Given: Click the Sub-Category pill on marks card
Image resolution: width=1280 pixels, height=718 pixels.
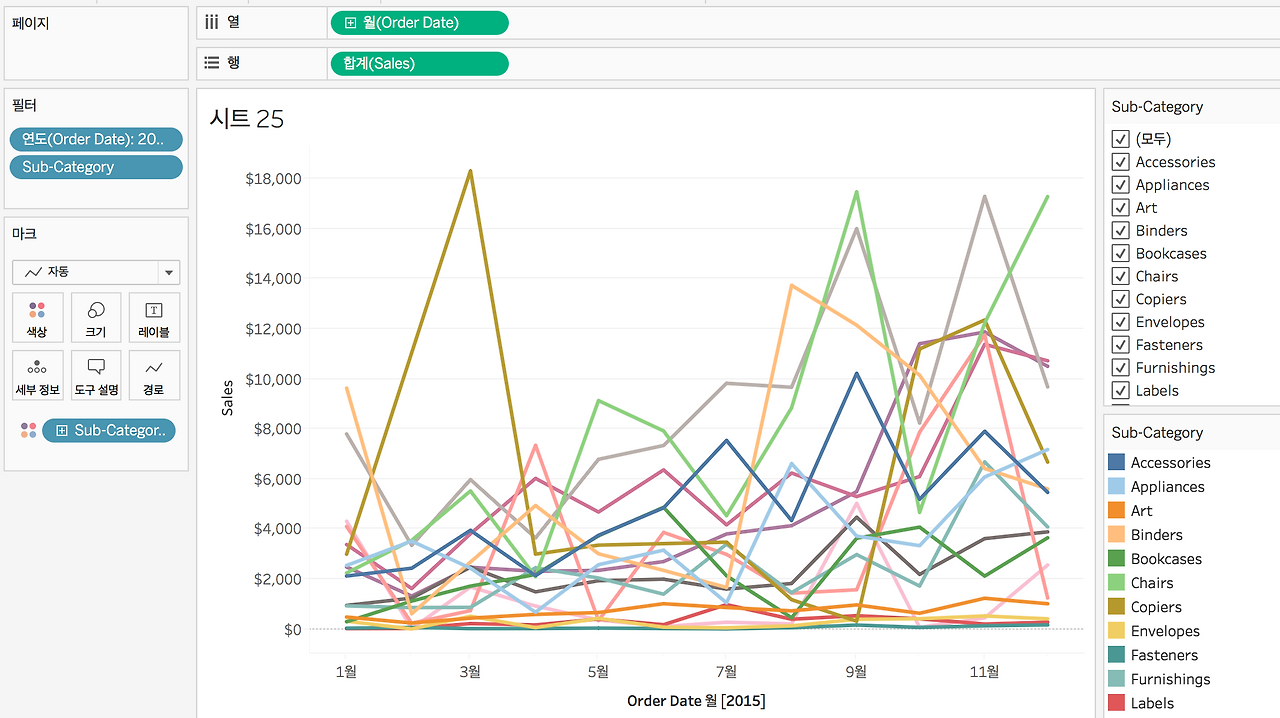Looking at the screenshot, I should pos(108,431).
